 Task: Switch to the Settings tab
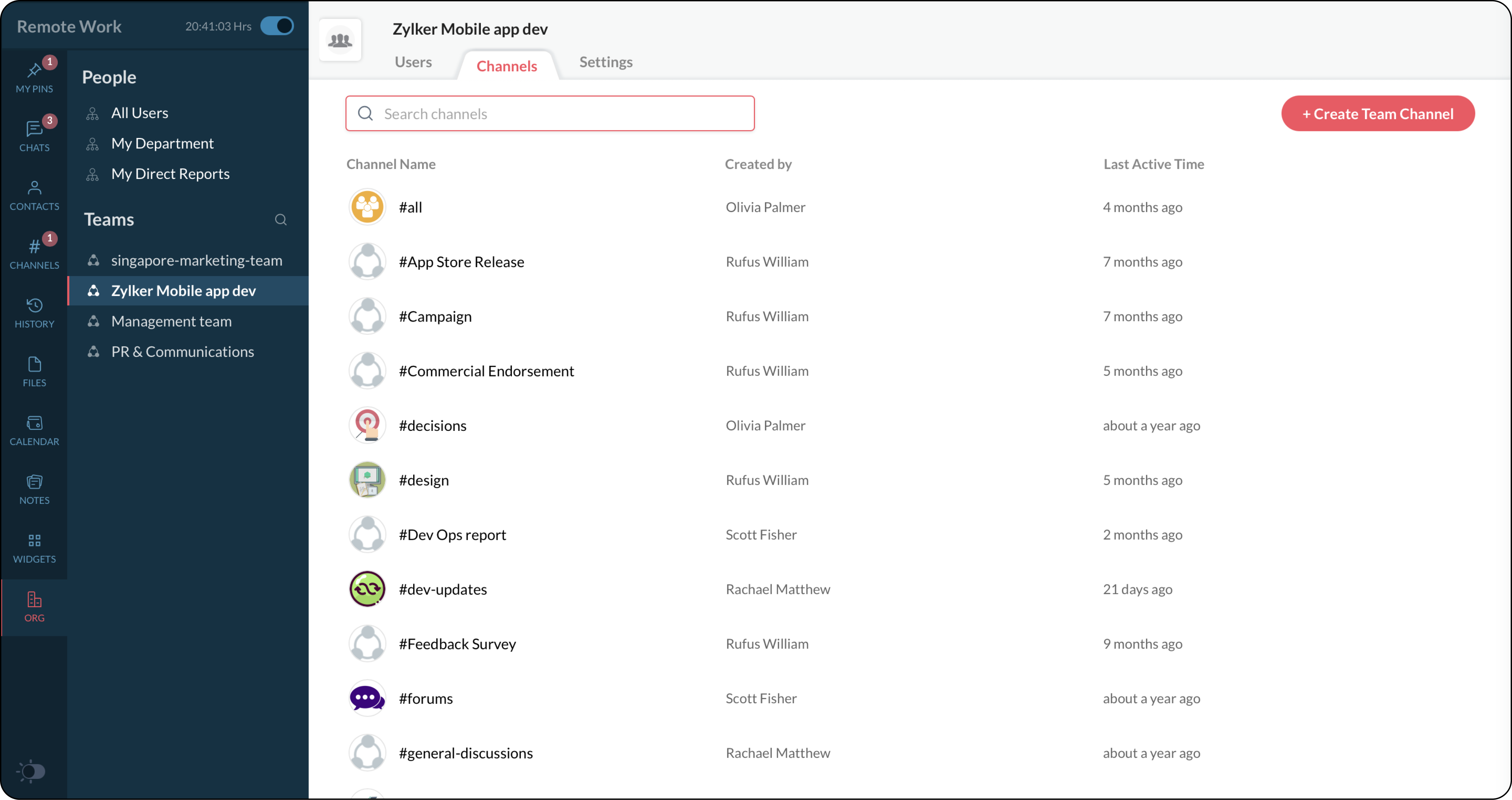(x=605, y=62)
